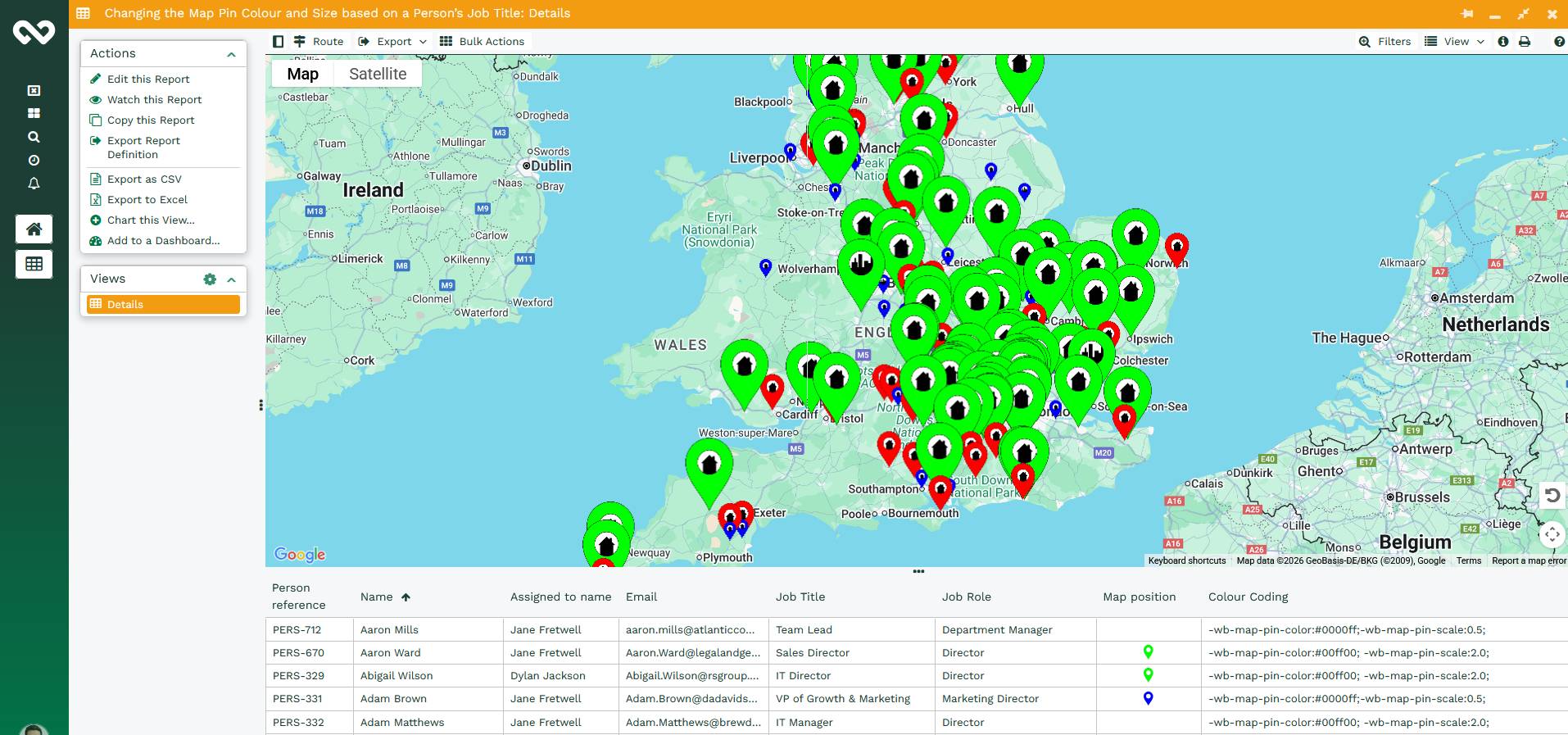The width and height of the screenshot is (1568, 735).
Task: Open notifications bell in sidebar
Action: pos(34,184)
